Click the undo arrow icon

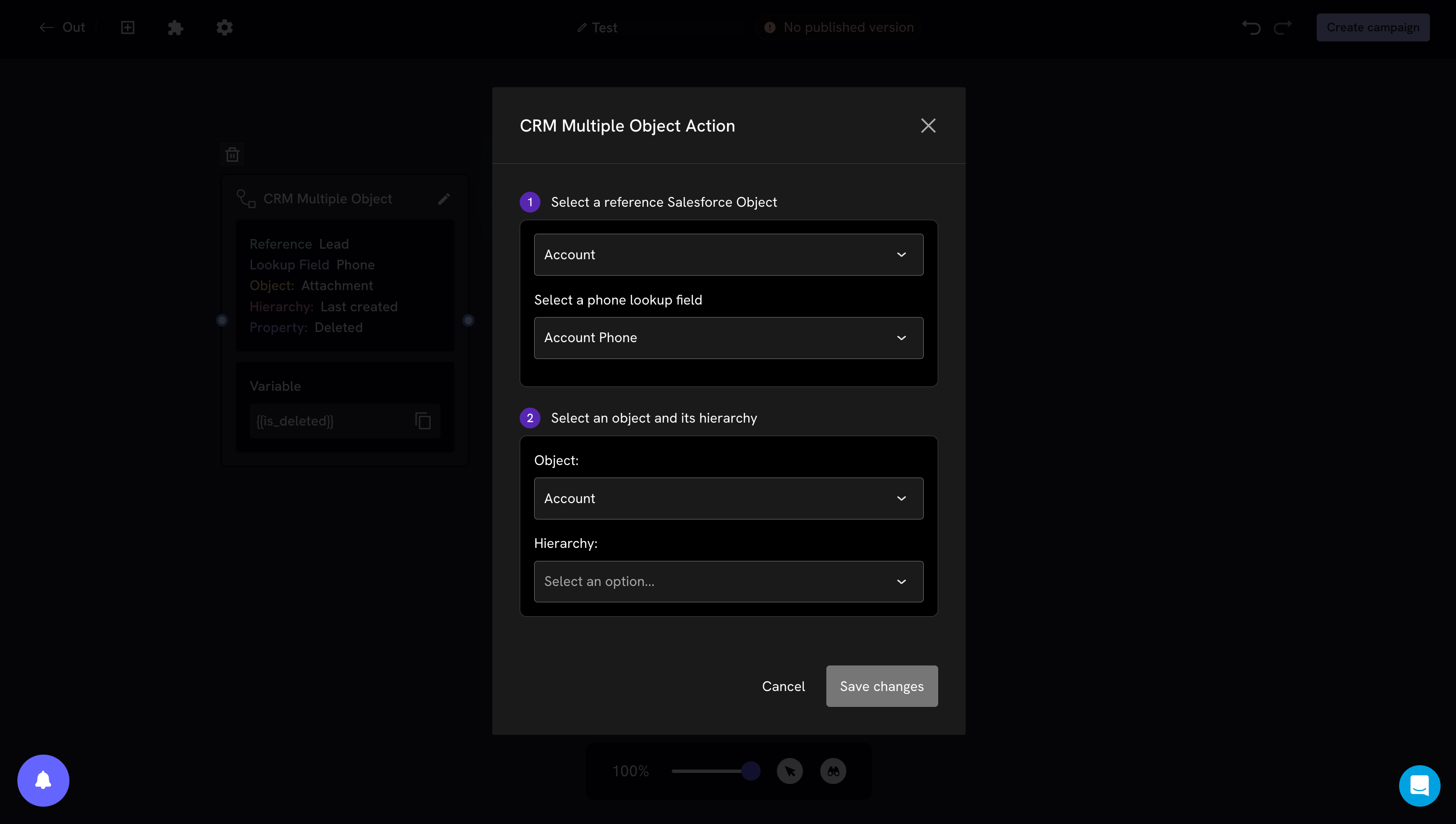tap(1251, 27)
